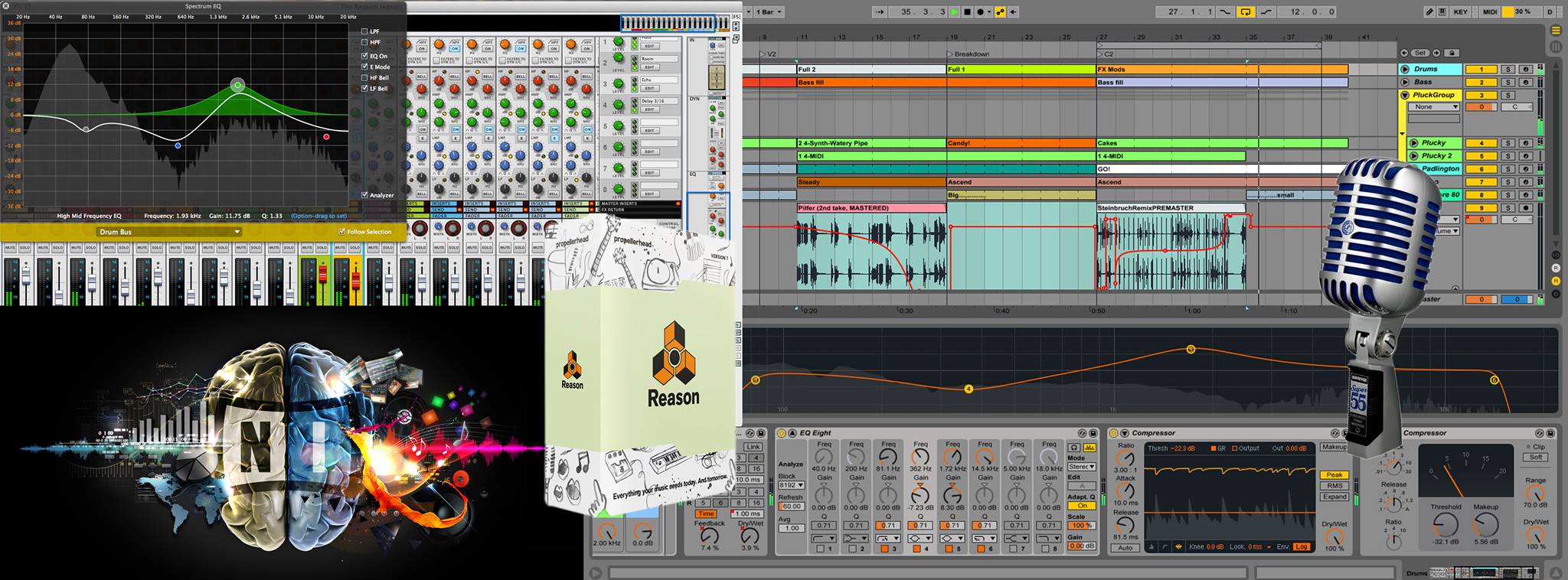Go to previous locator arrow
Viewport: 1568px width, 580px height.
1404,53
